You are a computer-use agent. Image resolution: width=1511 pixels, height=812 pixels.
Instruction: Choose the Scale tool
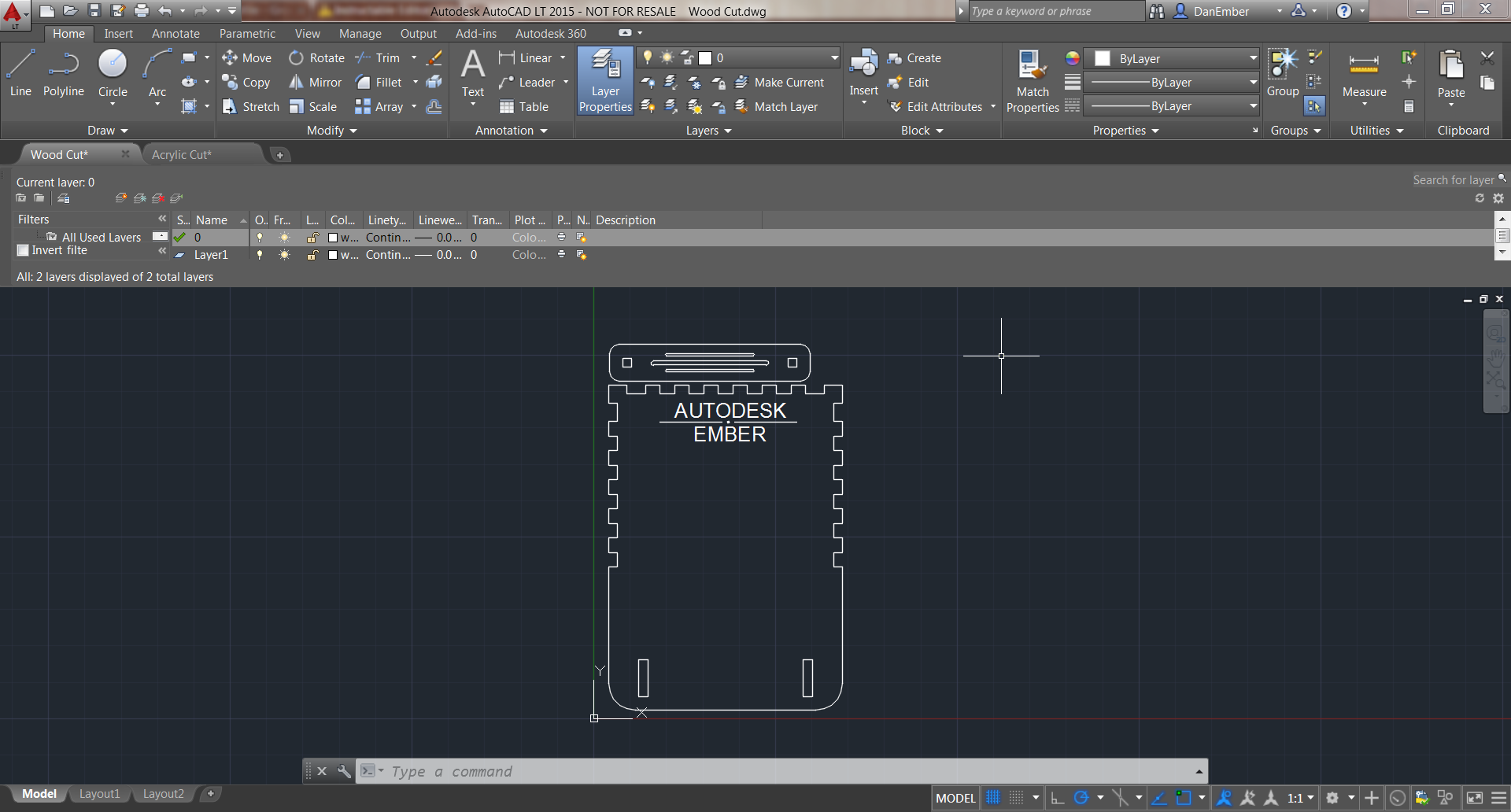click(x=312, y=107)
